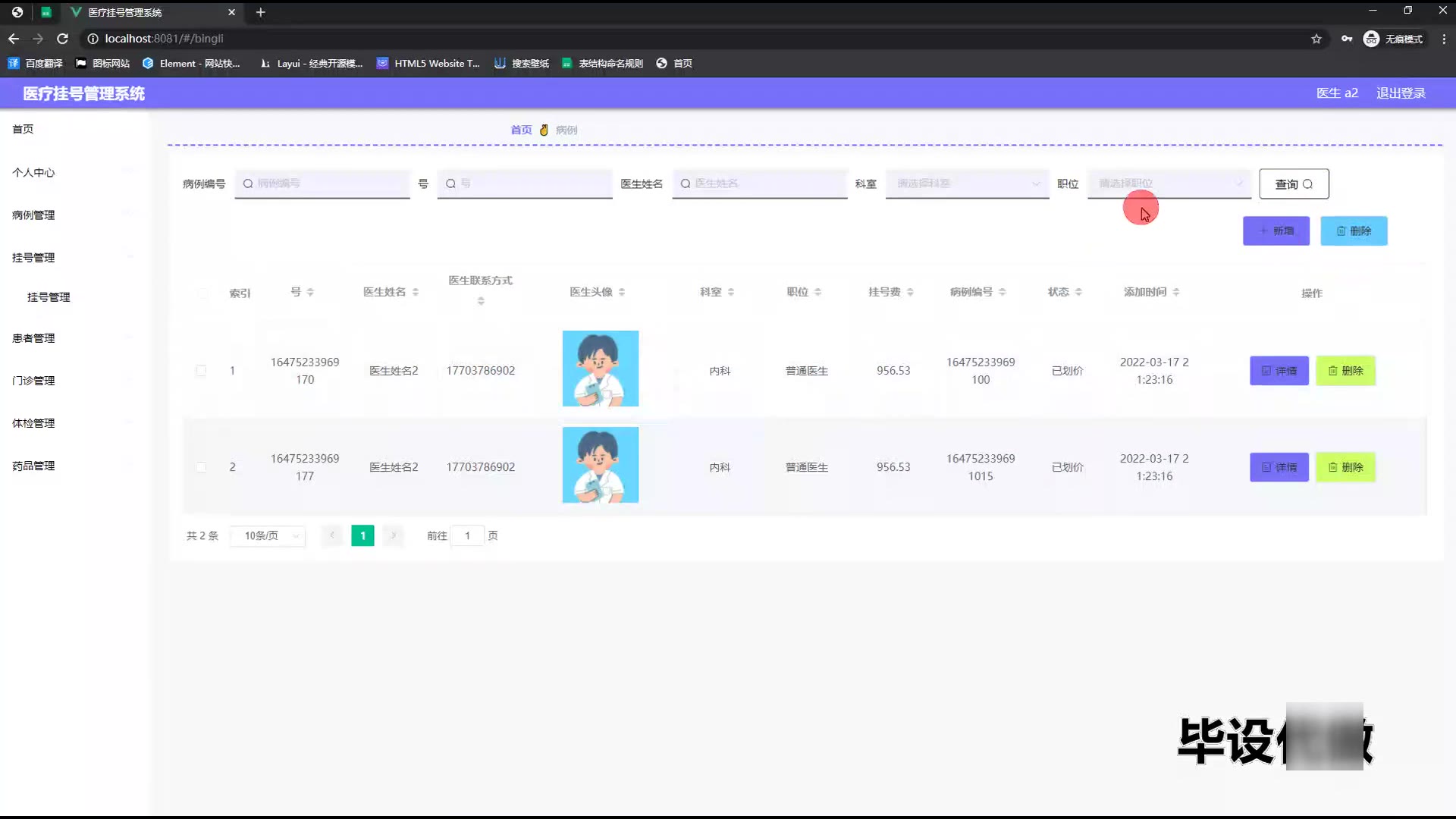Viewport: 1456px width, 819px height.
Task: Open the first row doctor avatar
Action: tap(601, 369)
